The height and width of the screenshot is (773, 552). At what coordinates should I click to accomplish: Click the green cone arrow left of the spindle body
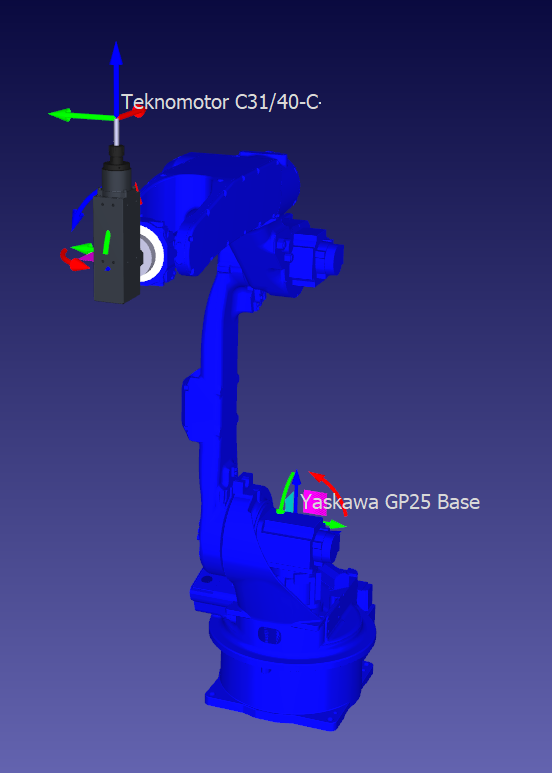(82, 249)
